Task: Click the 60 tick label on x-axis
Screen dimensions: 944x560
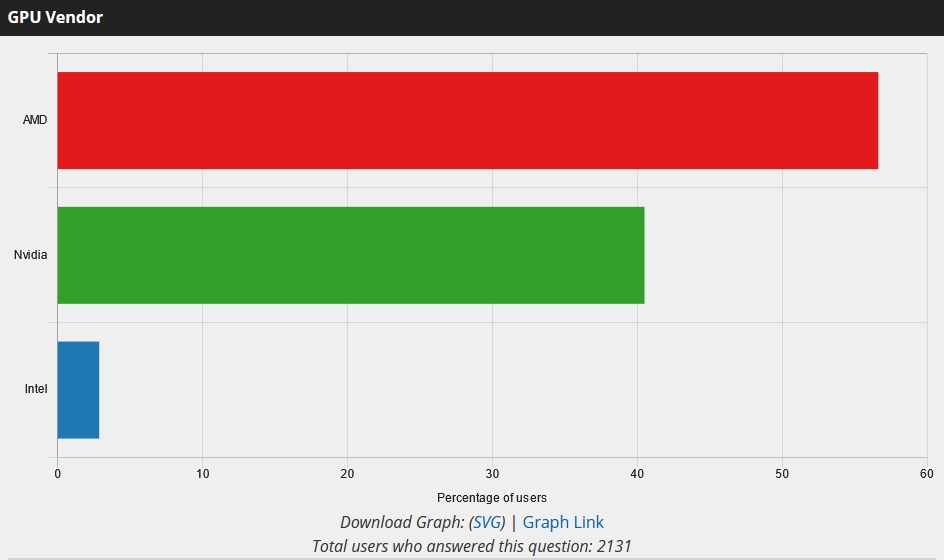Action: tap(927, 474)
